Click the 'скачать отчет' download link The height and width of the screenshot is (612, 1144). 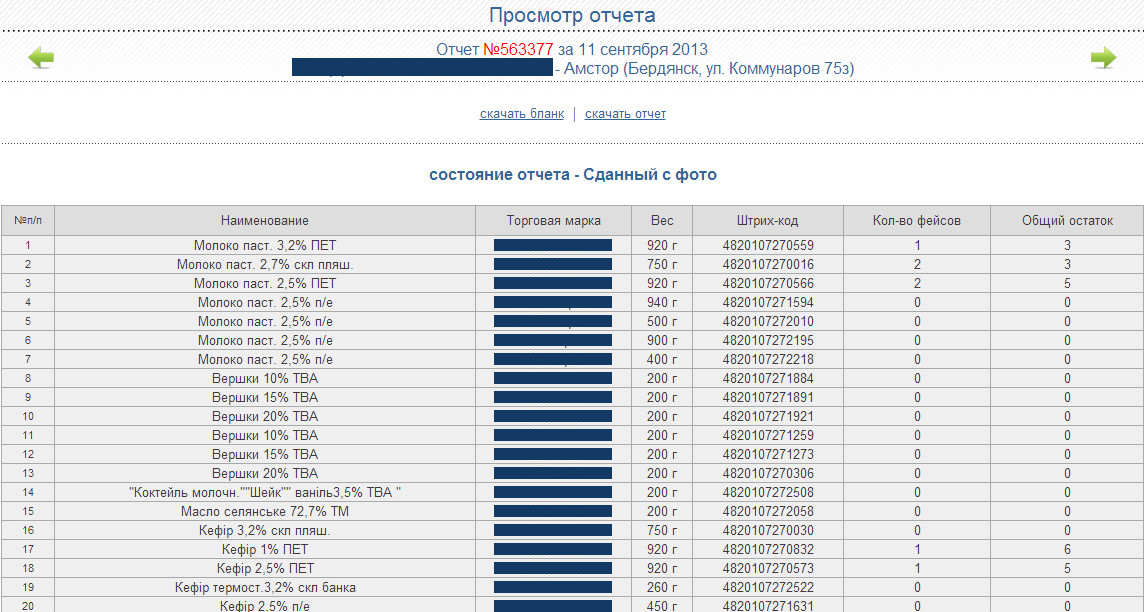(625, 114)
